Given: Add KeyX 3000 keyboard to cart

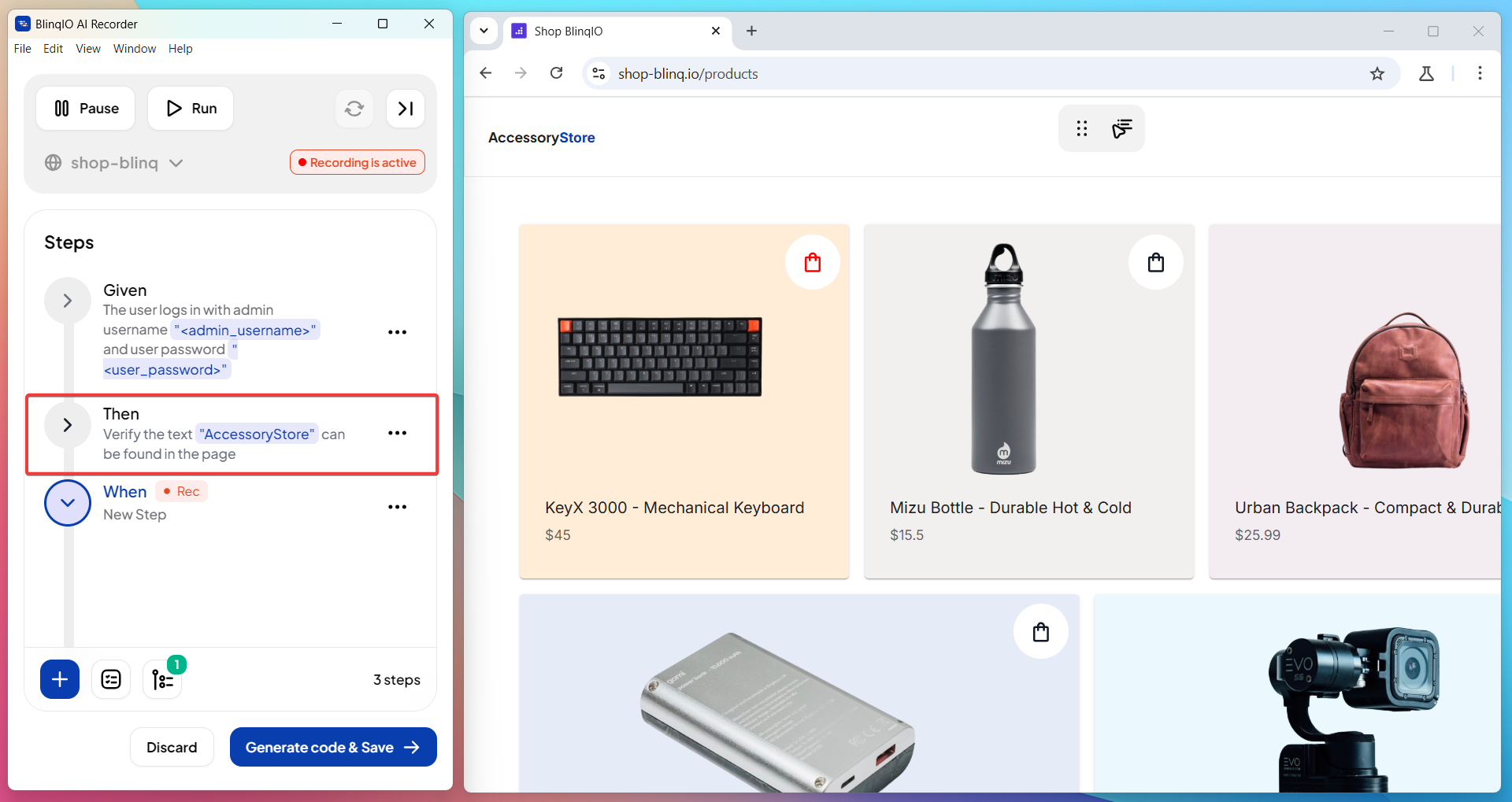Looking at the screenshot, I should click(x=813, y=262).
